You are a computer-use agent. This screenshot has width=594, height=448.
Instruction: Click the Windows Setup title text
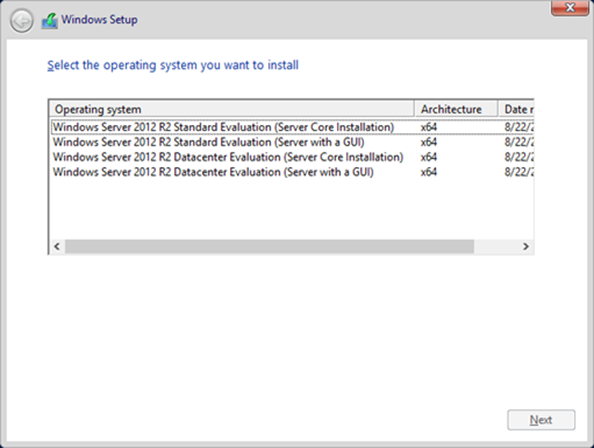99,20
